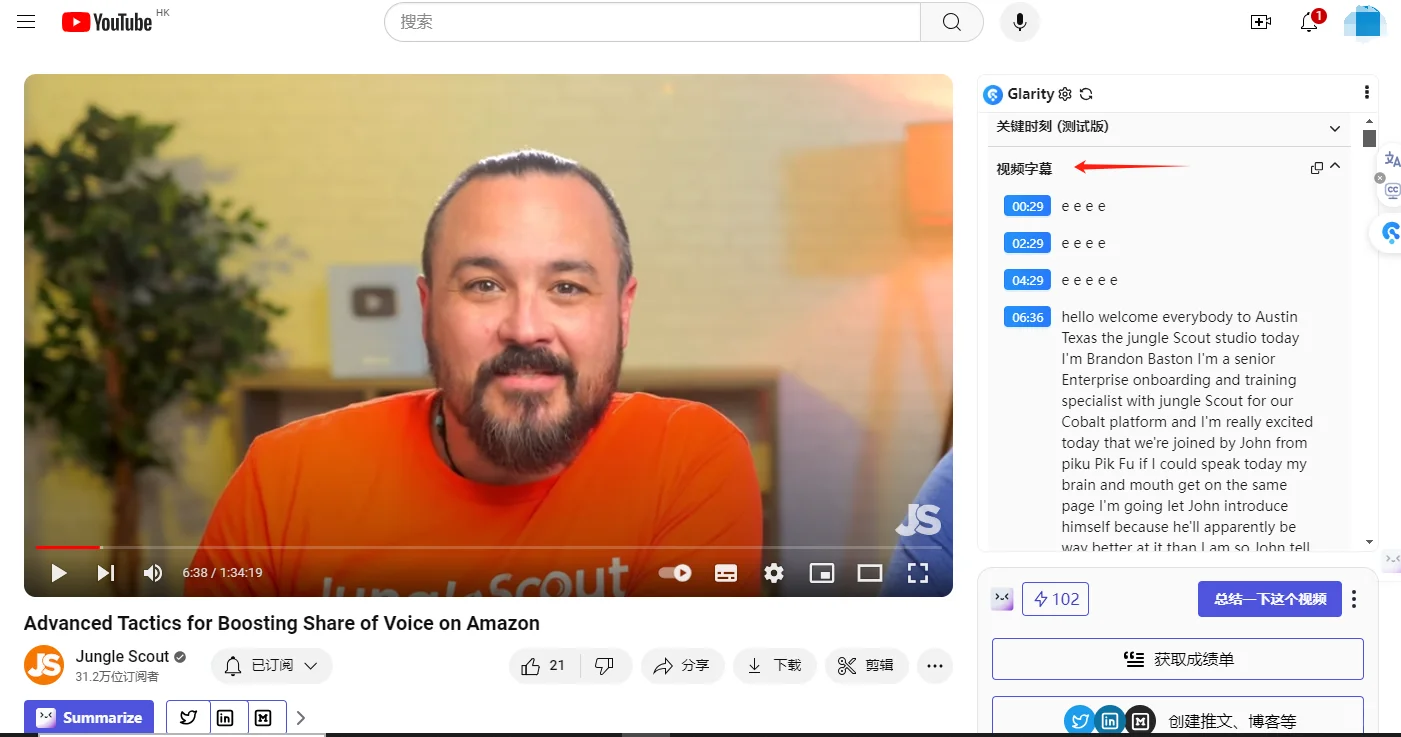Focus the YouTube 搜索 search field
The width and height of the screenshot is (1401, 737).
pos(652,22)
